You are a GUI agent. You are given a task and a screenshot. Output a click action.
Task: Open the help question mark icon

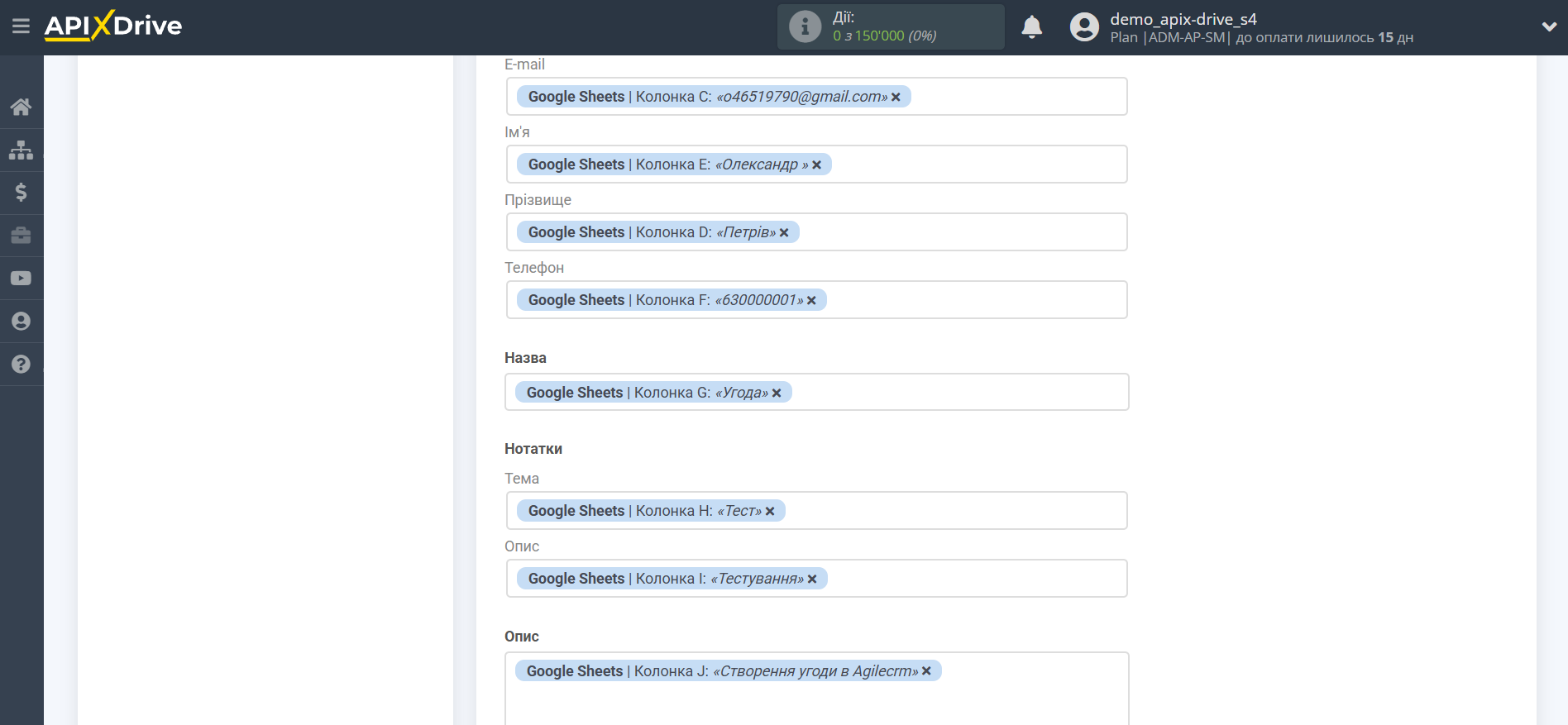tap(21, 365)
